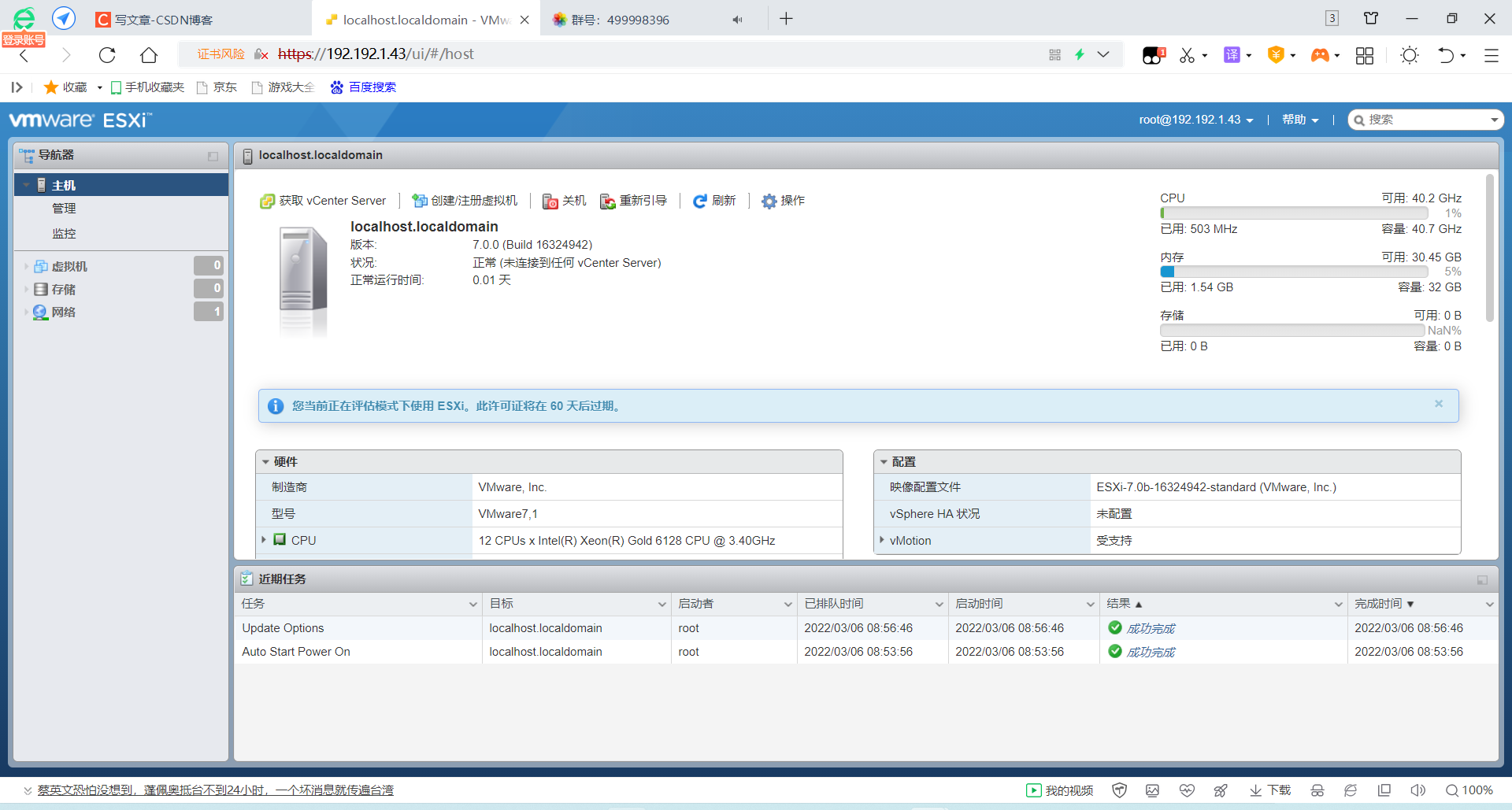1512x810 pixels.
Task: Open the game controller extension
Action: (1320, 54)
